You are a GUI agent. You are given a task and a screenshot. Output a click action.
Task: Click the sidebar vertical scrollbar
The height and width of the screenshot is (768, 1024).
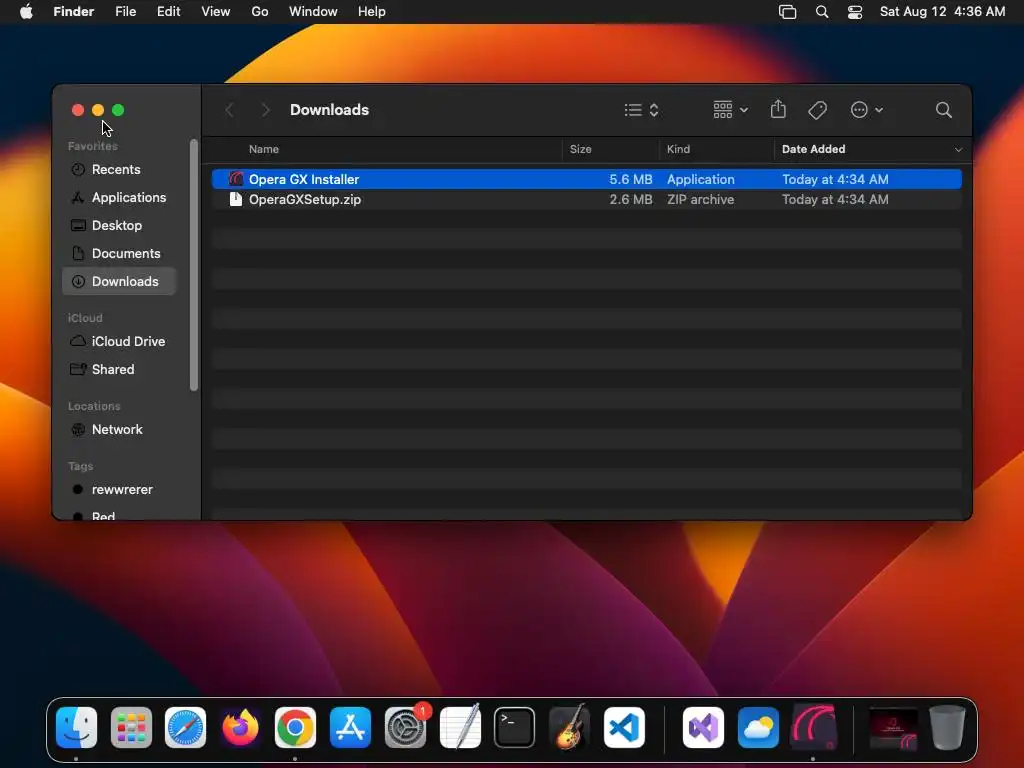(193, 264)
